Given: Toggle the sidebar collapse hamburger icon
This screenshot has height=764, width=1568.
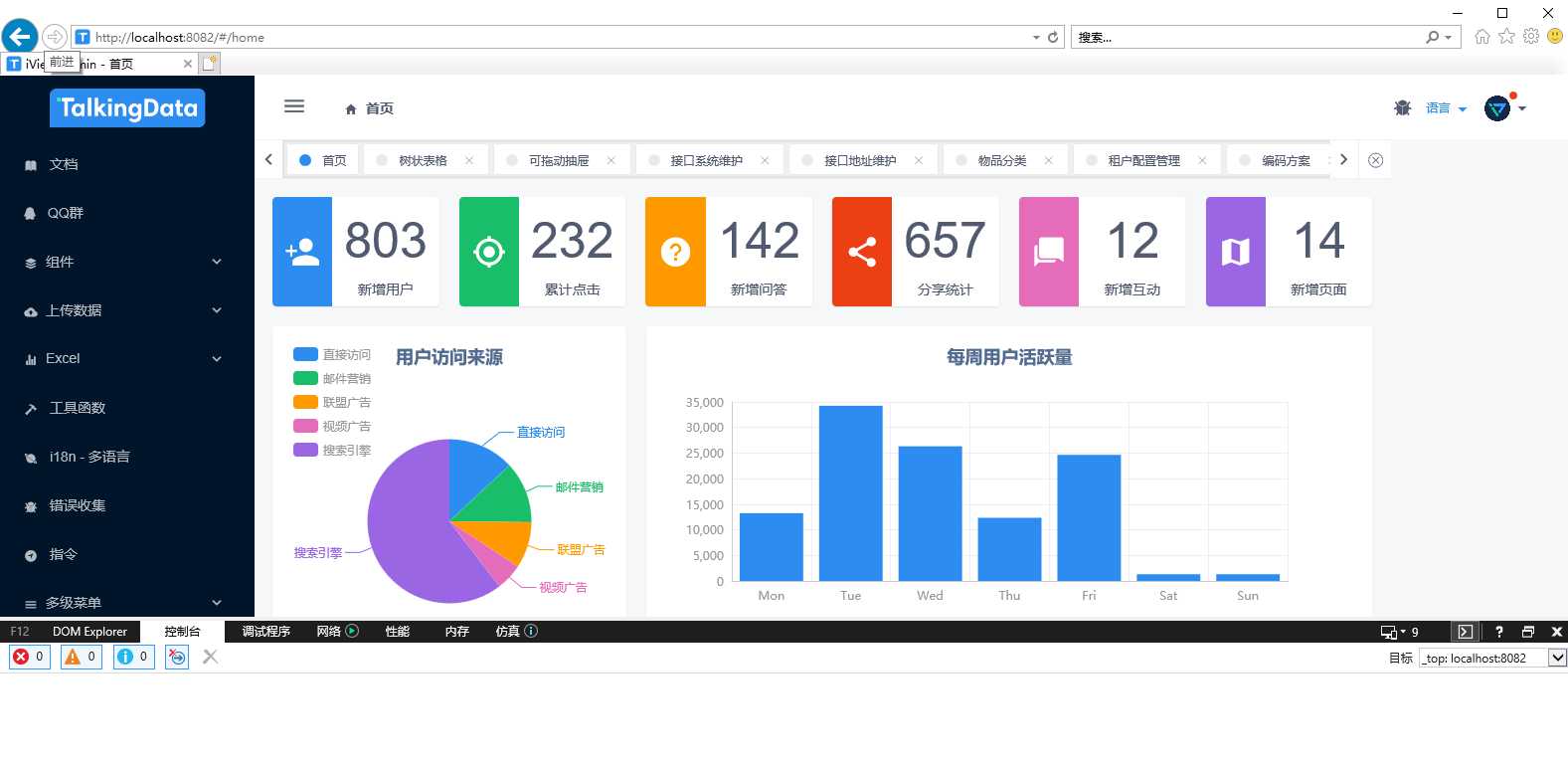Looking at the screenshot, I should 294,106.
